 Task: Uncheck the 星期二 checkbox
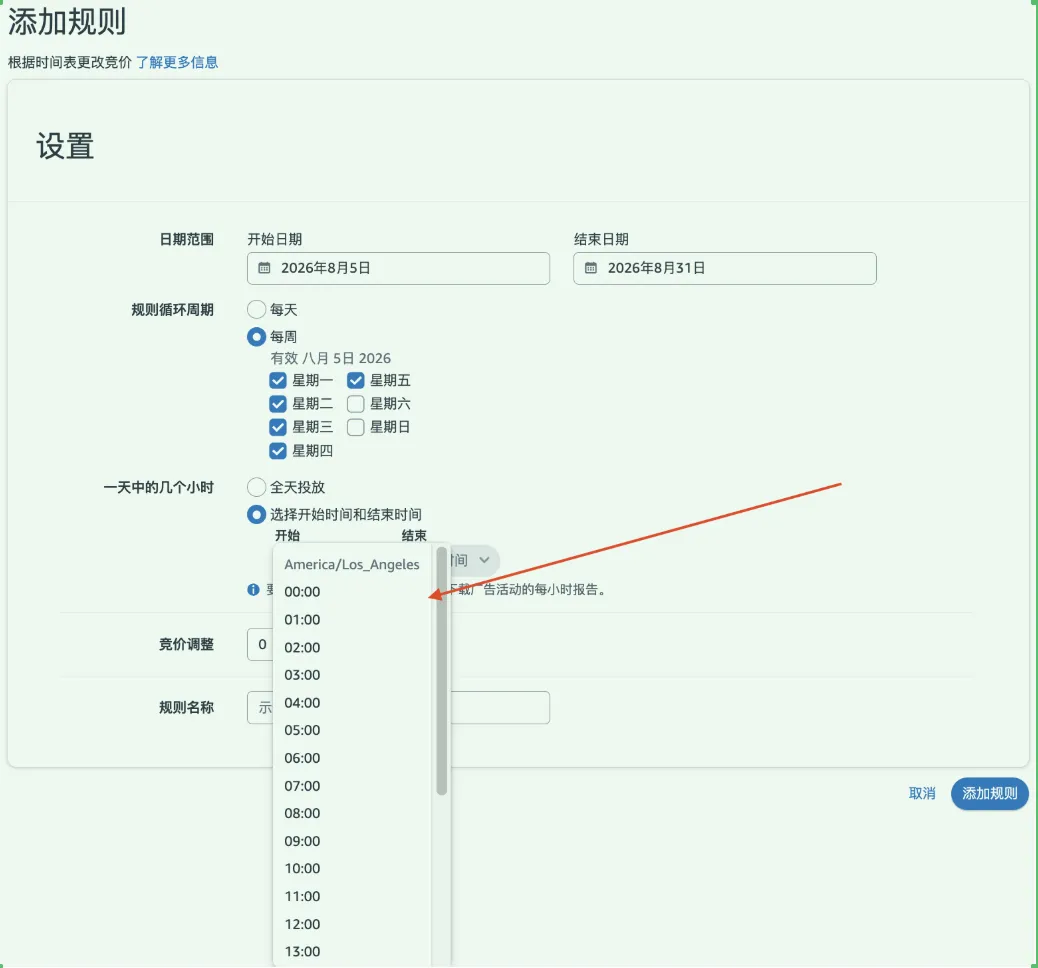click(278, 404)
